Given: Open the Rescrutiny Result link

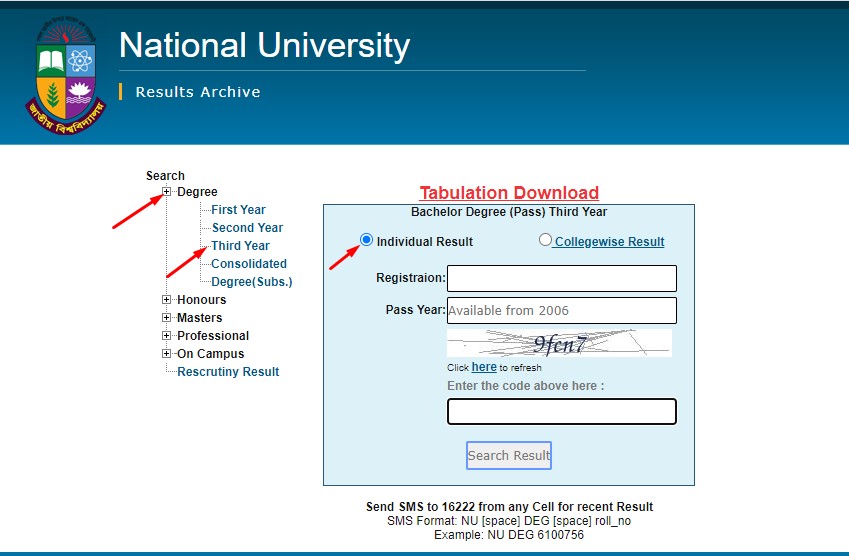Looking at the screenshot, I should pyautogui.click(x=228, y=371).
